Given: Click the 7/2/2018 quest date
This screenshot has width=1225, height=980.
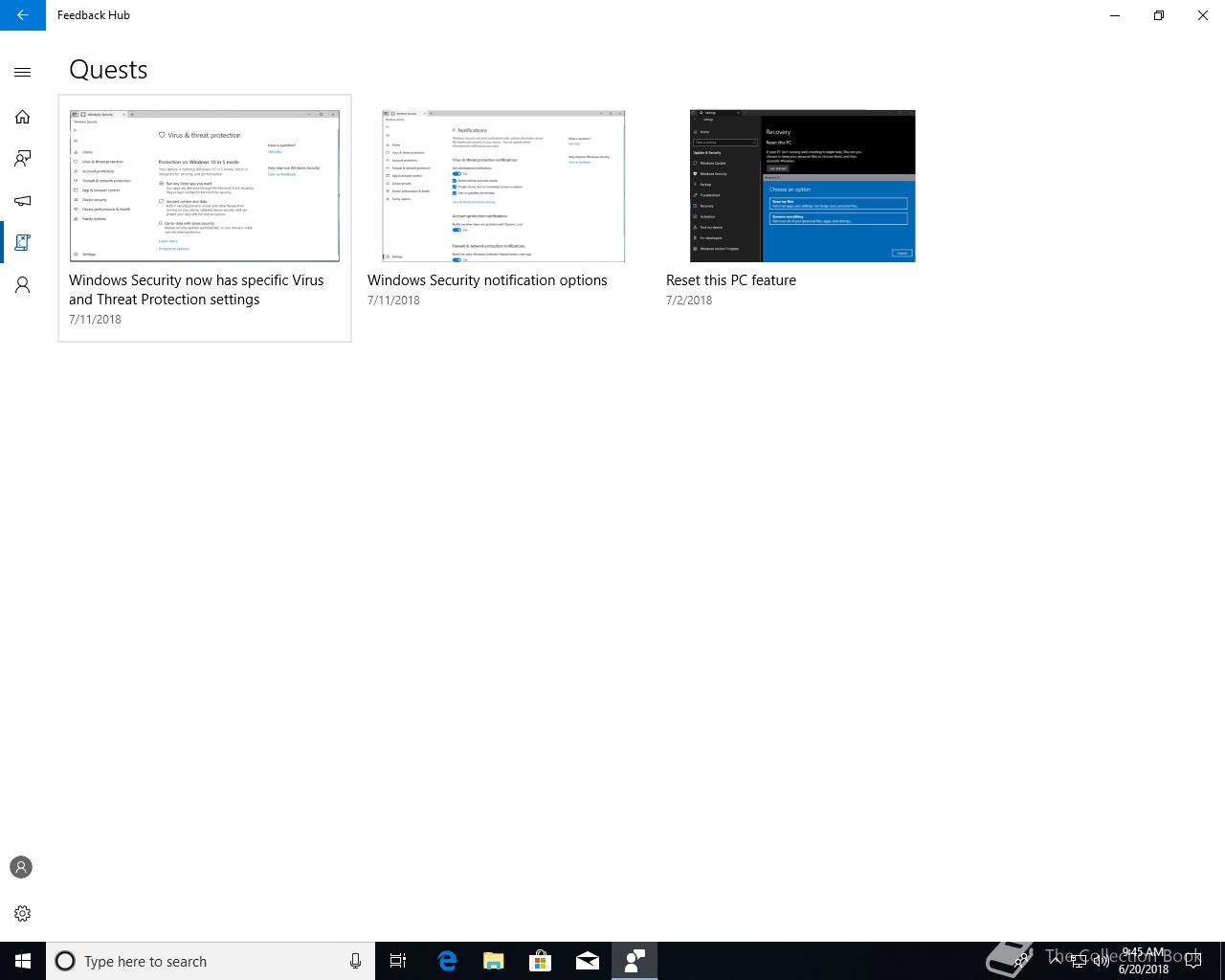Looking at the screenshot, I should tap(689, 301).
